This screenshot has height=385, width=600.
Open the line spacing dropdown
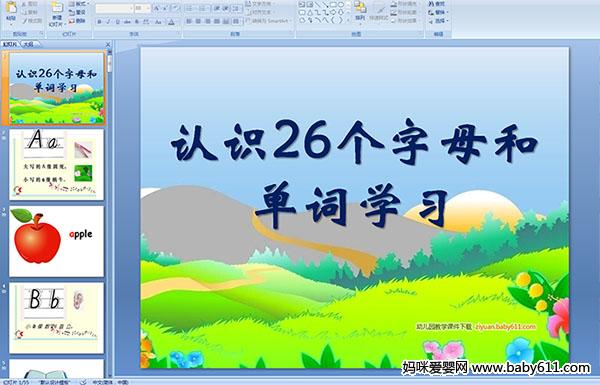237,8
